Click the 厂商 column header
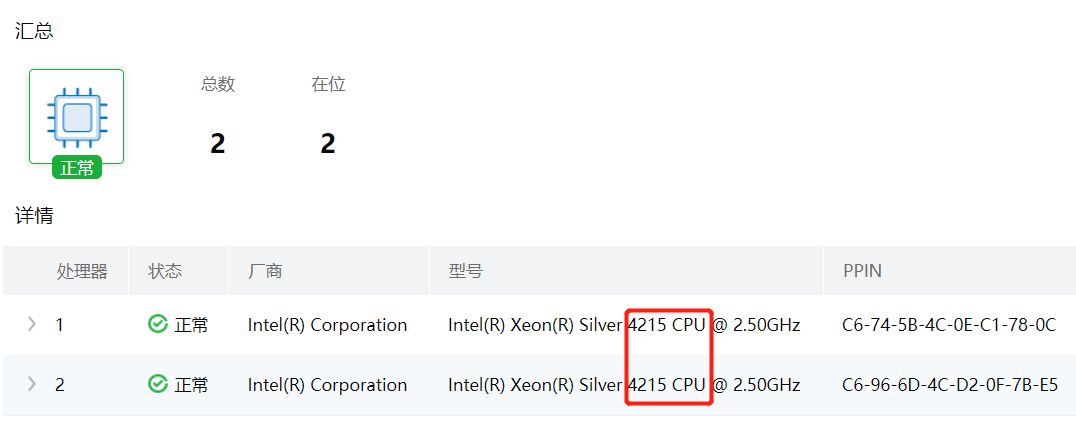This screenshot has width=1076, height=421. click(265, 271)
